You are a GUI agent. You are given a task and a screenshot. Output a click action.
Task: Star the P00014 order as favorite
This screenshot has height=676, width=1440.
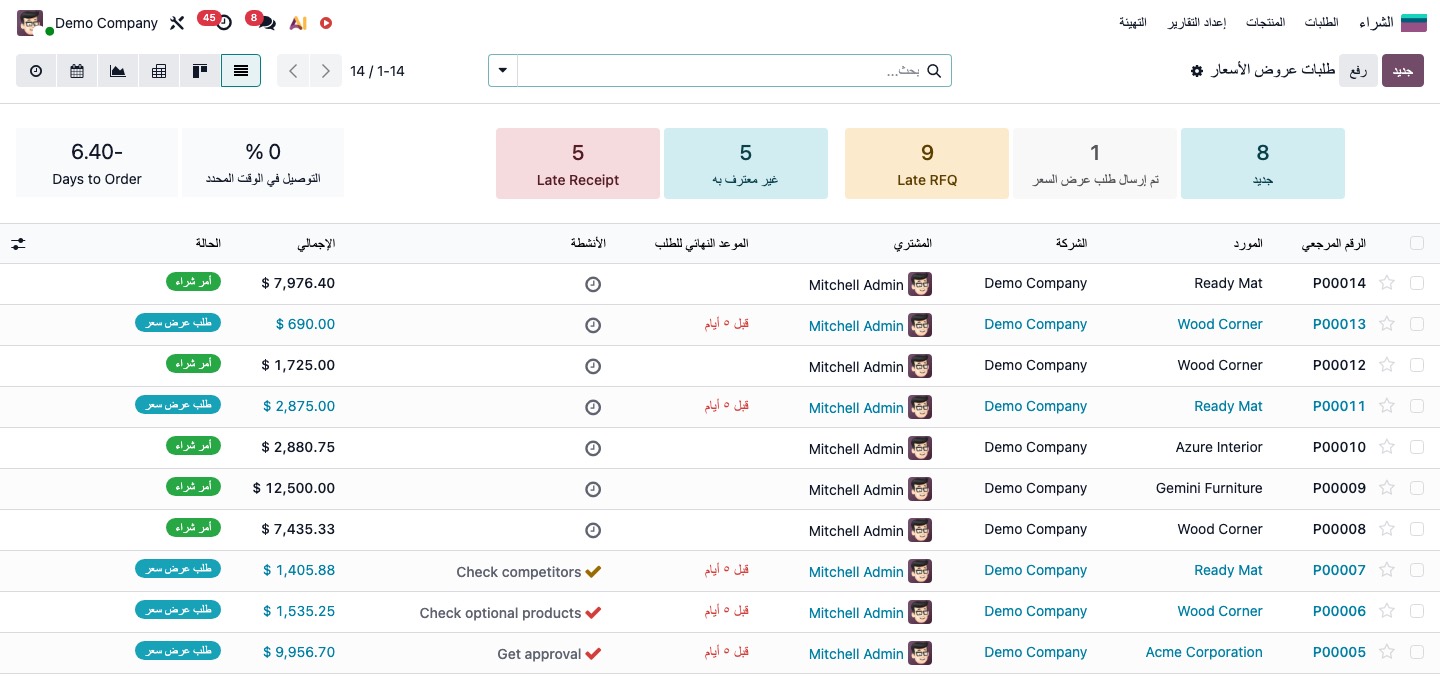click(1387, 283)
